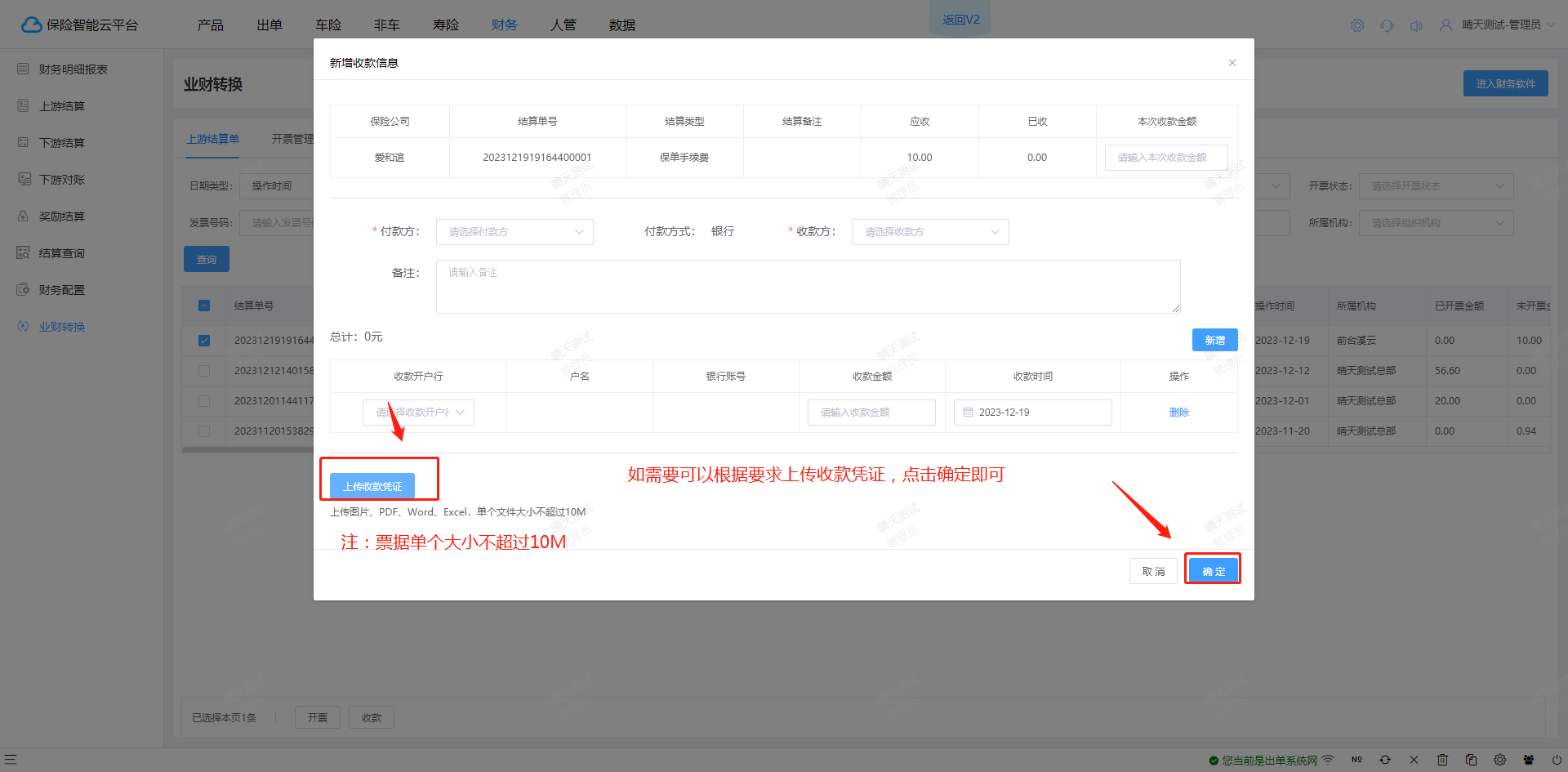Screen dimensions: 1568x772
Task: Switch to 上游结算单 tab
Action: (213, 139)
